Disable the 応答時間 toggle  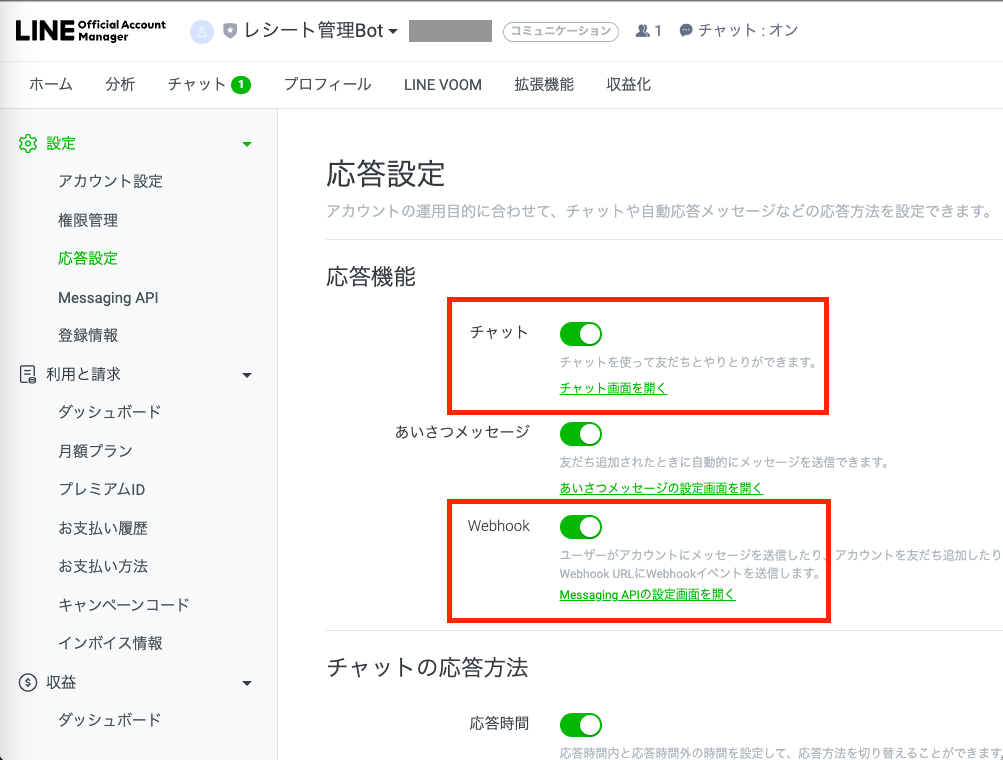tap(581, 725)
